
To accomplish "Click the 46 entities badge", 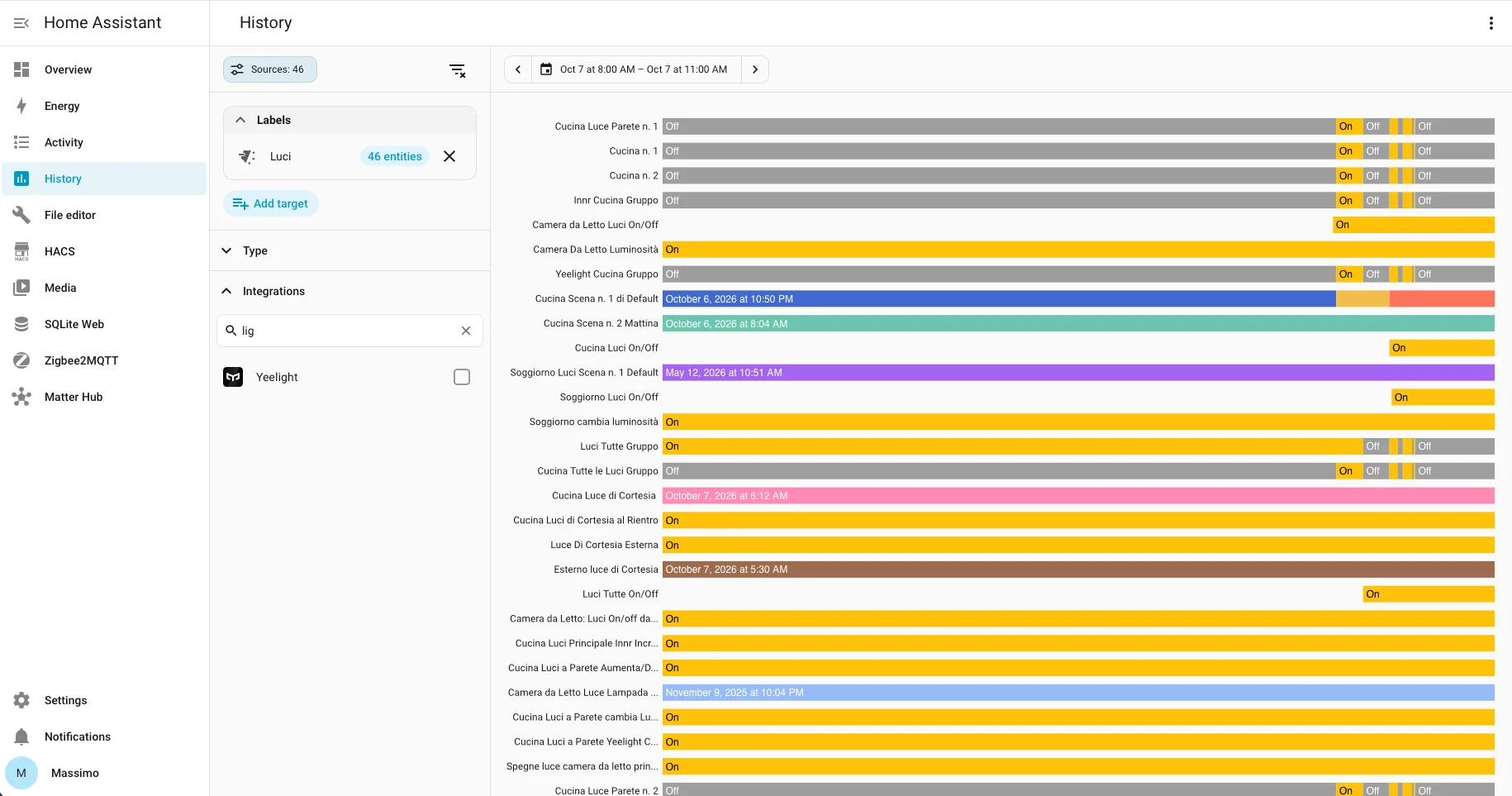I will click(x=395, y=156).
